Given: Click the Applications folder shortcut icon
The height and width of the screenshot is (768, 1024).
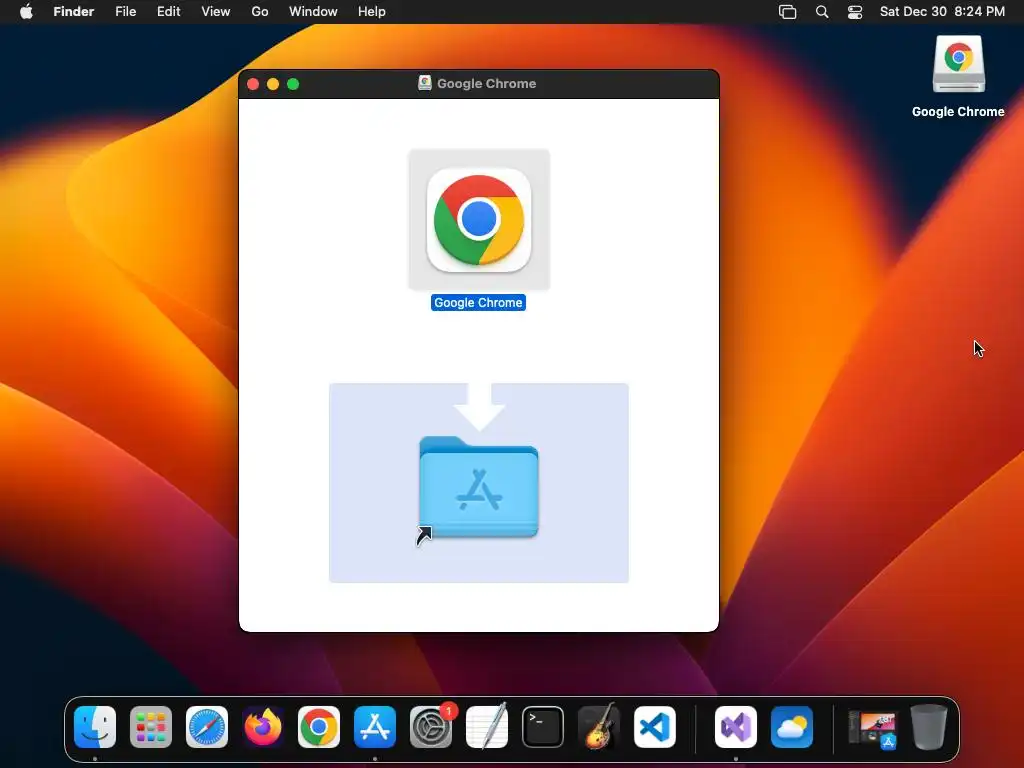Looking at the screenshot, I should [x=479, y=488].
